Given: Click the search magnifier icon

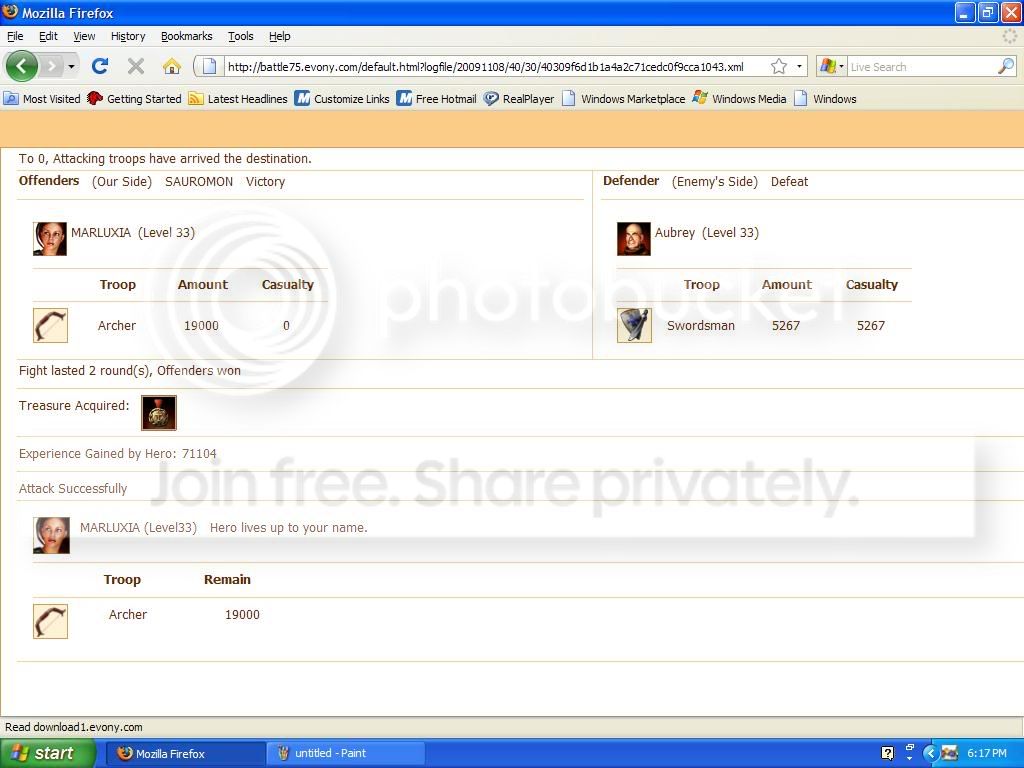Looking at the screenshot, I should click(x=1005, y=67).
